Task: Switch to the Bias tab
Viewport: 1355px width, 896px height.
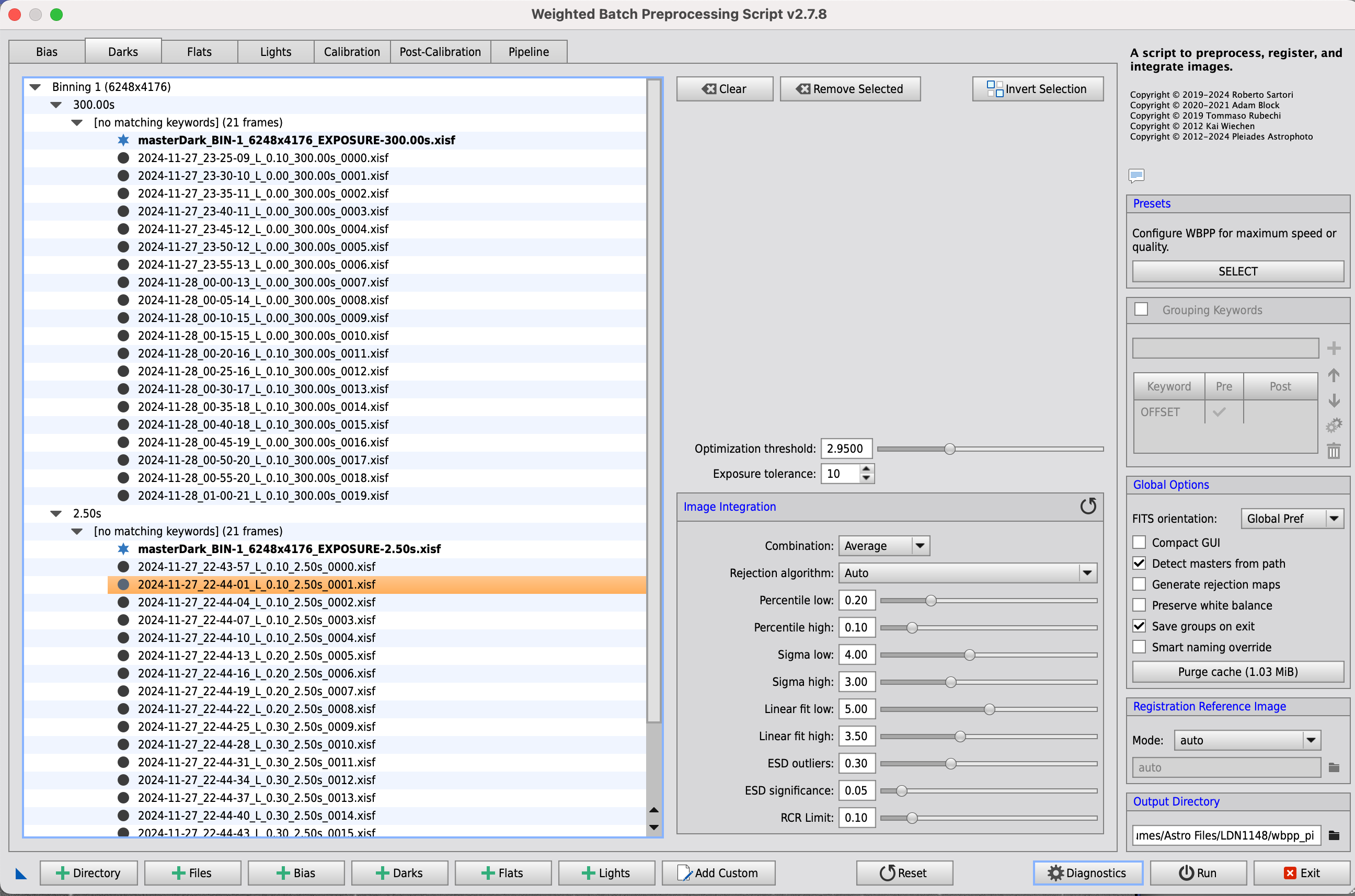Action: click(x=47, y=51)
